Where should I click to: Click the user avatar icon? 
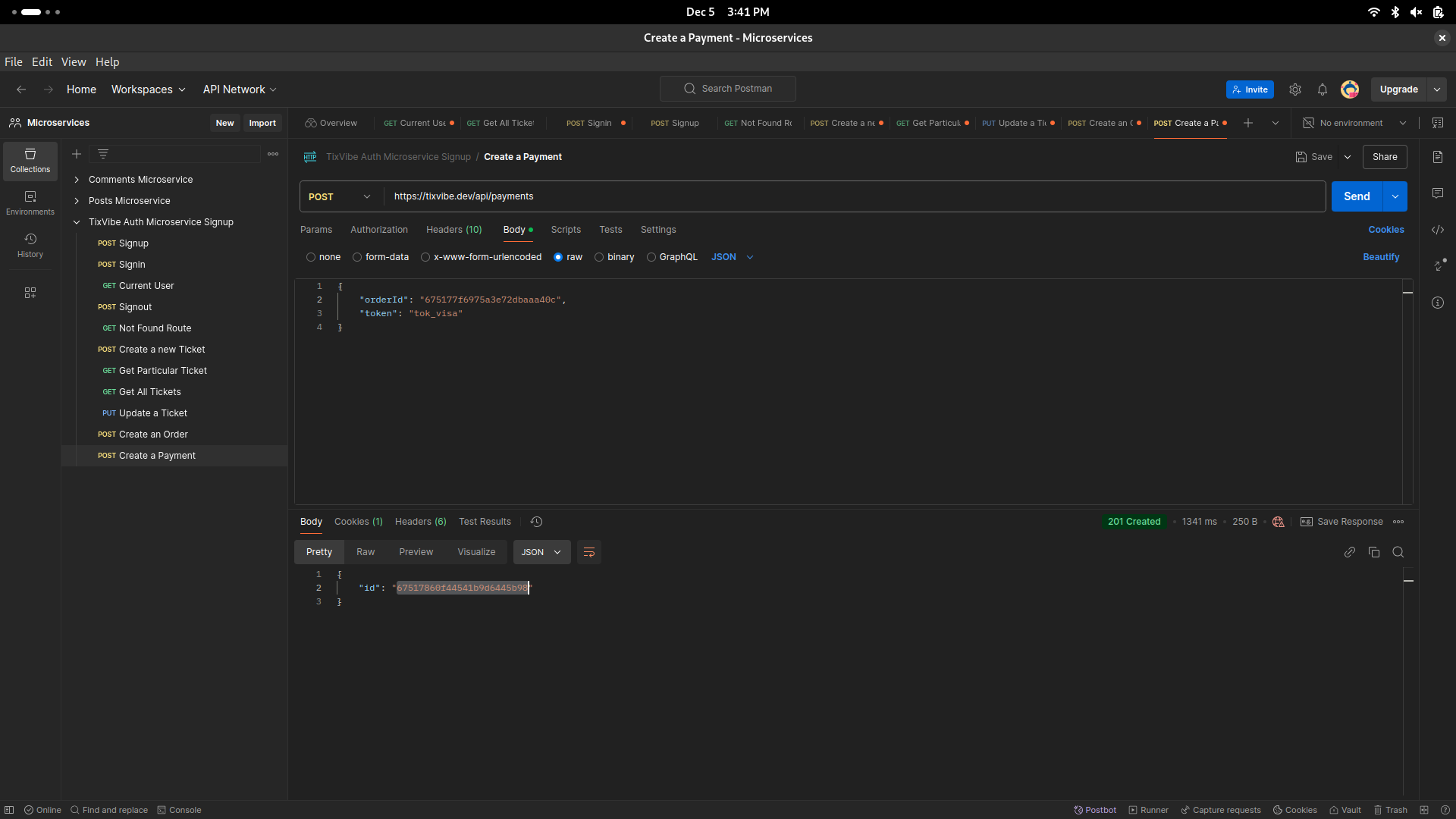coord(1350,89)
